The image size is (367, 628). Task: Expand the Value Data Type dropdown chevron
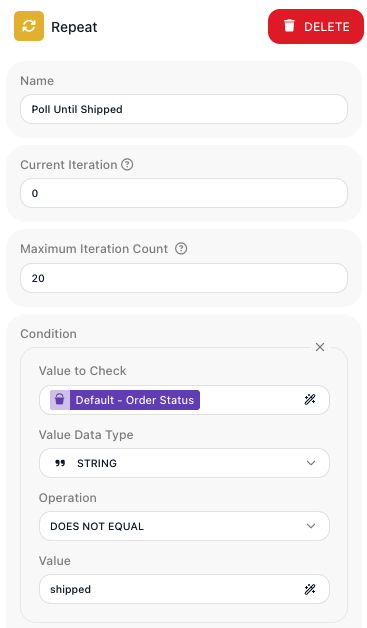(x=311, y=463)
